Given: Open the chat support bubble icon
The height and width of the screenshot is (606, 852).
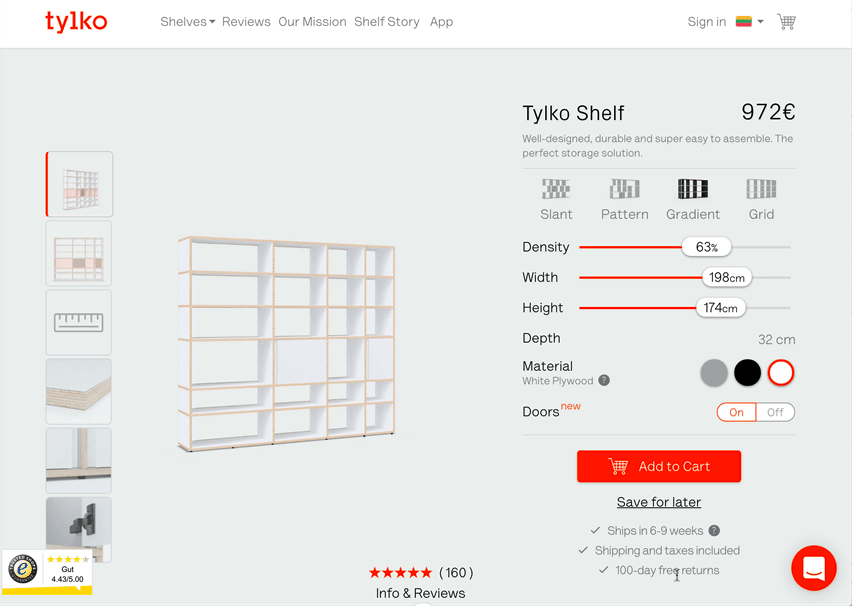Looking at the screenshot, I should [813, 568].
